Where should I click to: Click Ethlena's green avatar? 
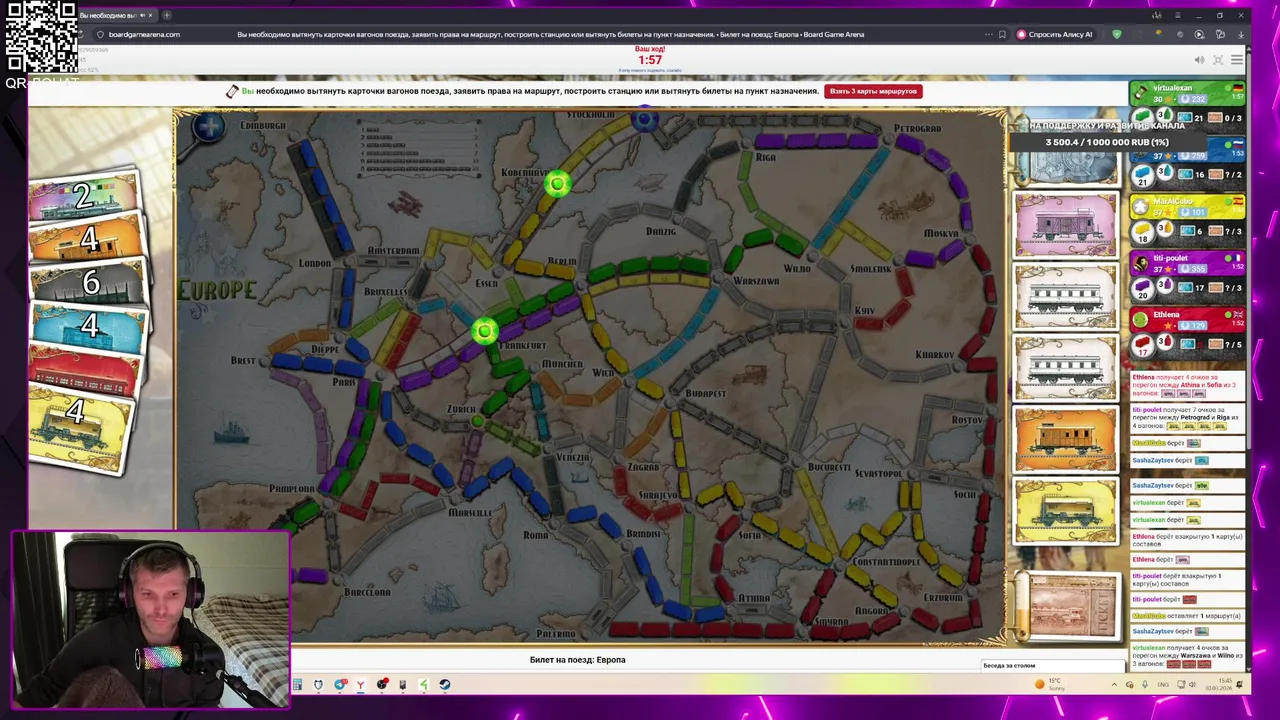coord(1140,321)
